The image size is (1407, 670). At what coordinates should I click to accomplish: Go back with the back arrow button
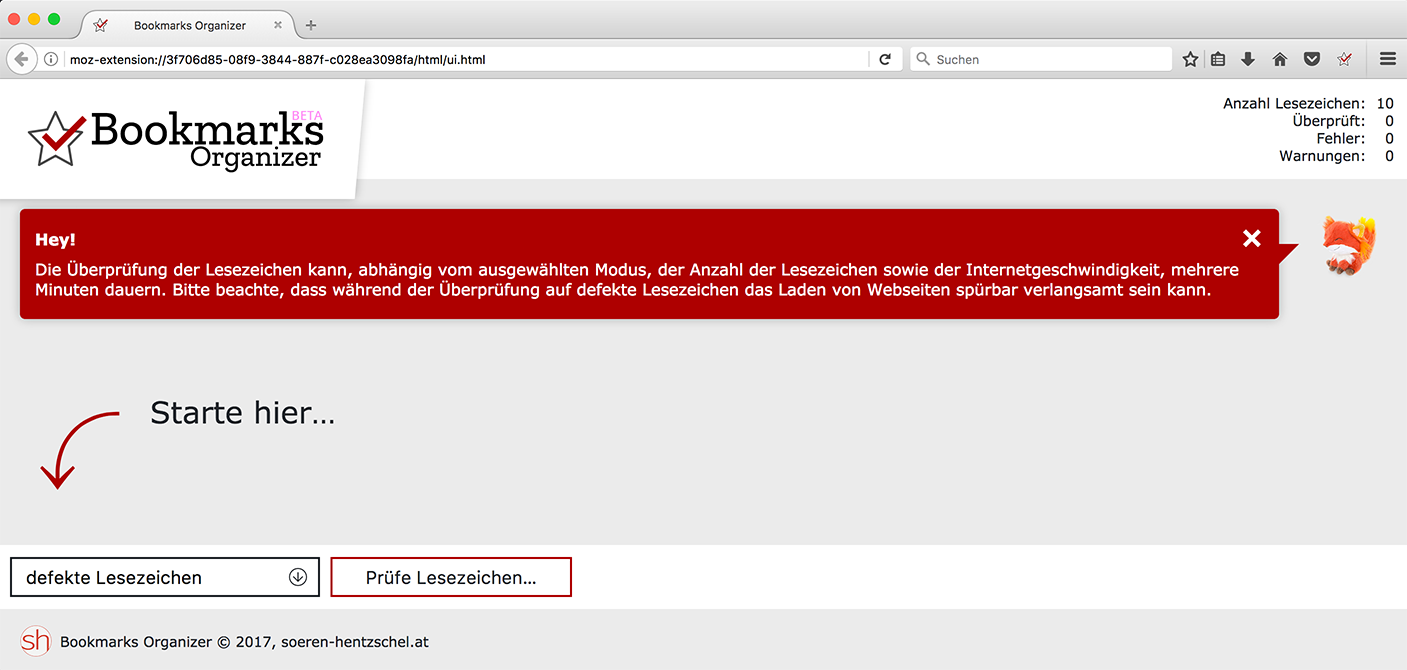point(21,60)
